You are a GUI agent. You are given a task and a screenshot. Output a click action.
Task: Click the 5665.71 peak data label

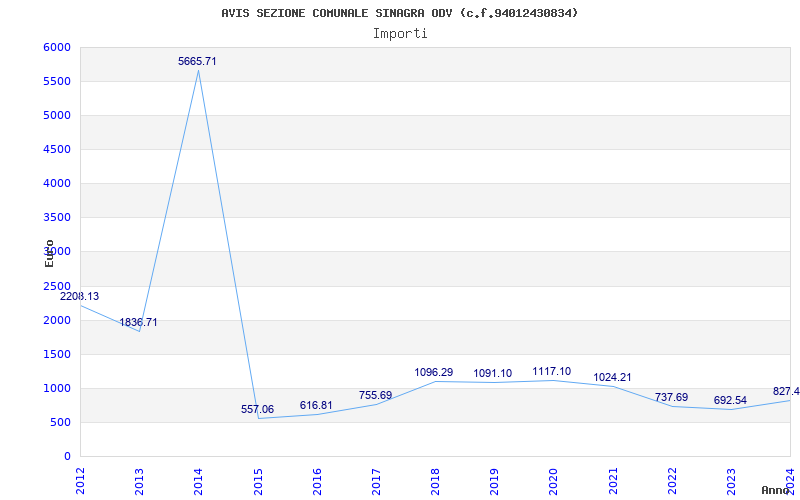197,61
